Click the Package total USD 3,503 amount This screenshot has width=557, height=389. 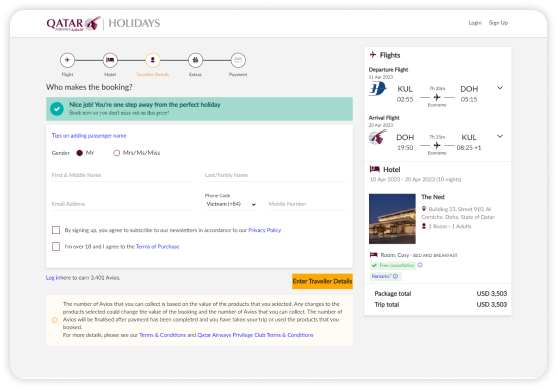(x=492, y=293)
